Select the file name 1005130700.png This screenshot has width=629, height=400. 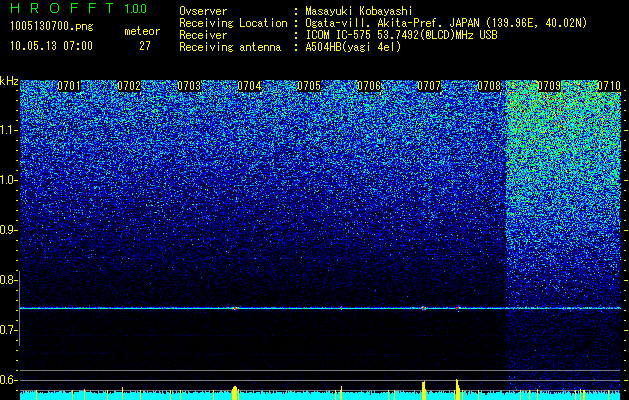click(51, 27)
